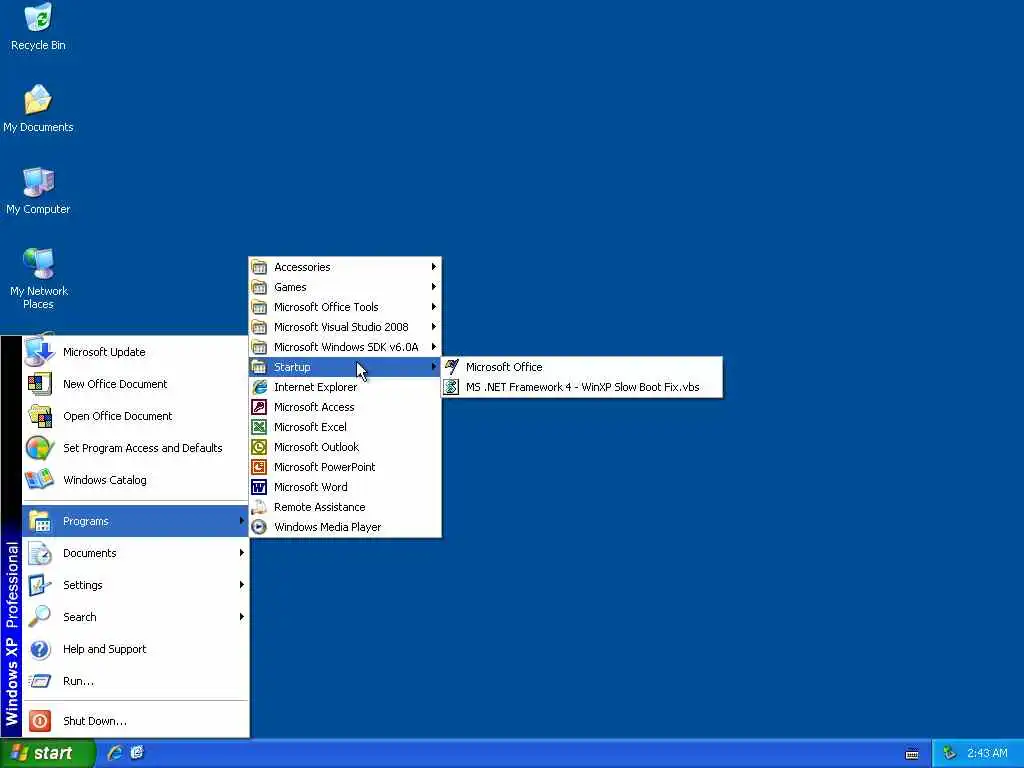Click Set Program Access and Defaults icon
The width and height of the screenshot is (1024, 768).
click(x=39, y=448)
